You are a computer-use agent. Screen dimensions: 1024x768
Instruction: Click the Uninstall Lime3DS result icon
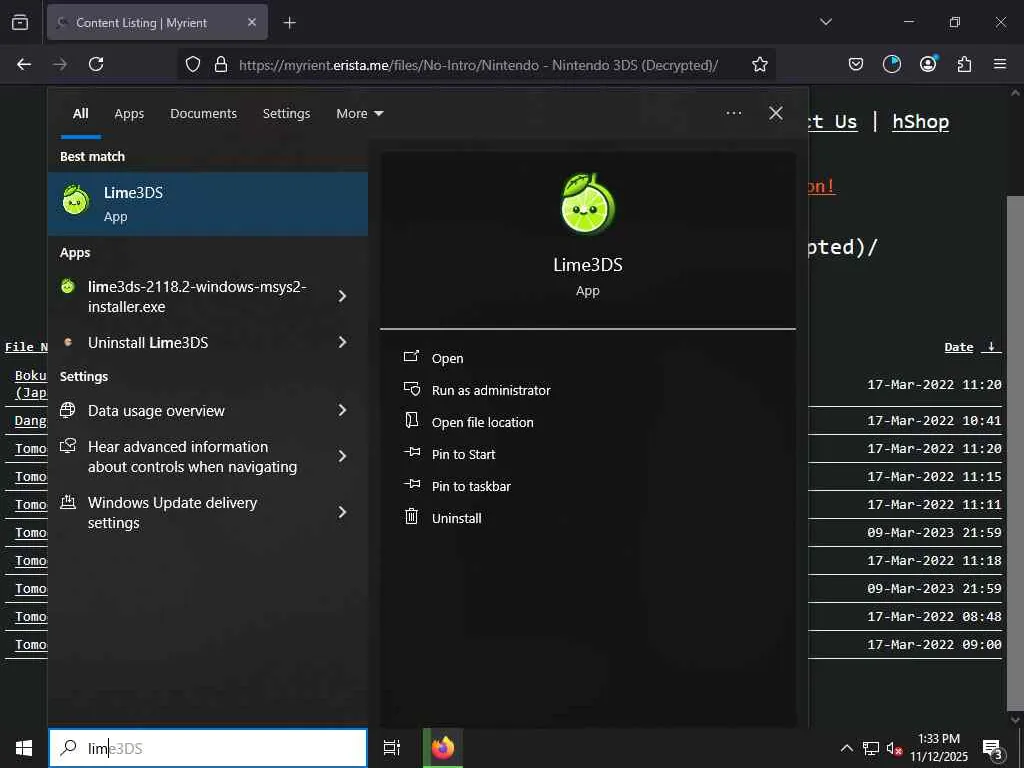[68, 342]
